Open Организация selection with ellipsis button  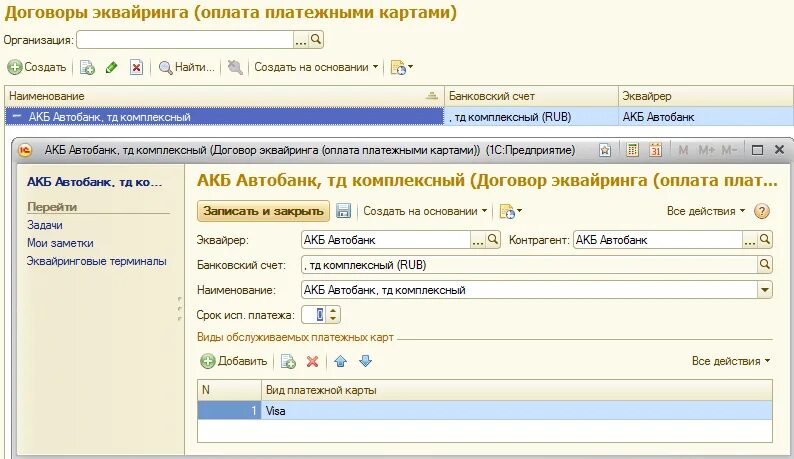click(301, 40)
